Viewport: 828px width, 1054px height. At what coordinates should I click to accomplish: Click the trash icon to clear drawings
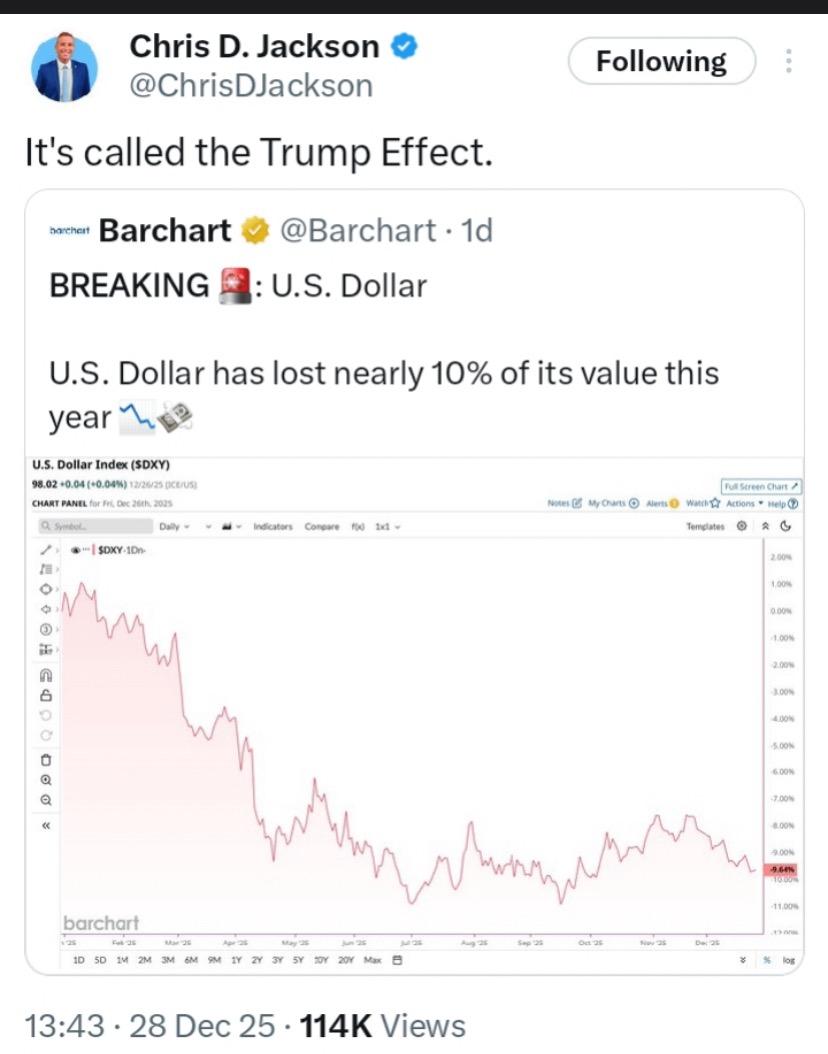point(45,758)
